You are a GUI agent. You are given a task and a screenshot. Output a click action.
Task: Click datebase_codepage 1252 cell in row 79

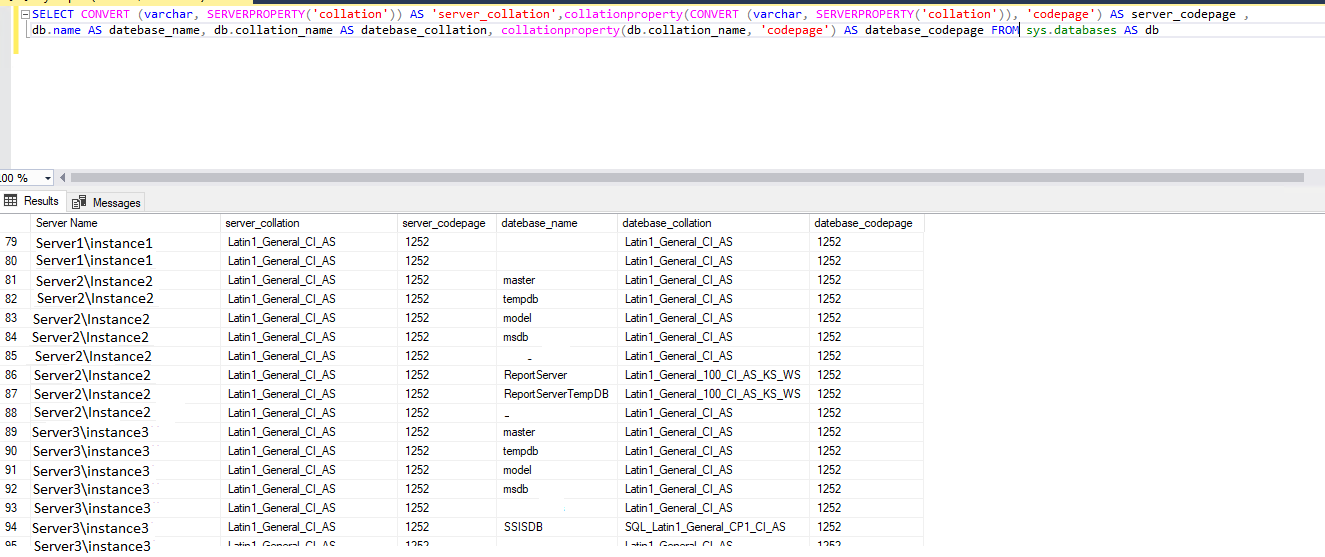pyautogui.click(x=867, y=242)
